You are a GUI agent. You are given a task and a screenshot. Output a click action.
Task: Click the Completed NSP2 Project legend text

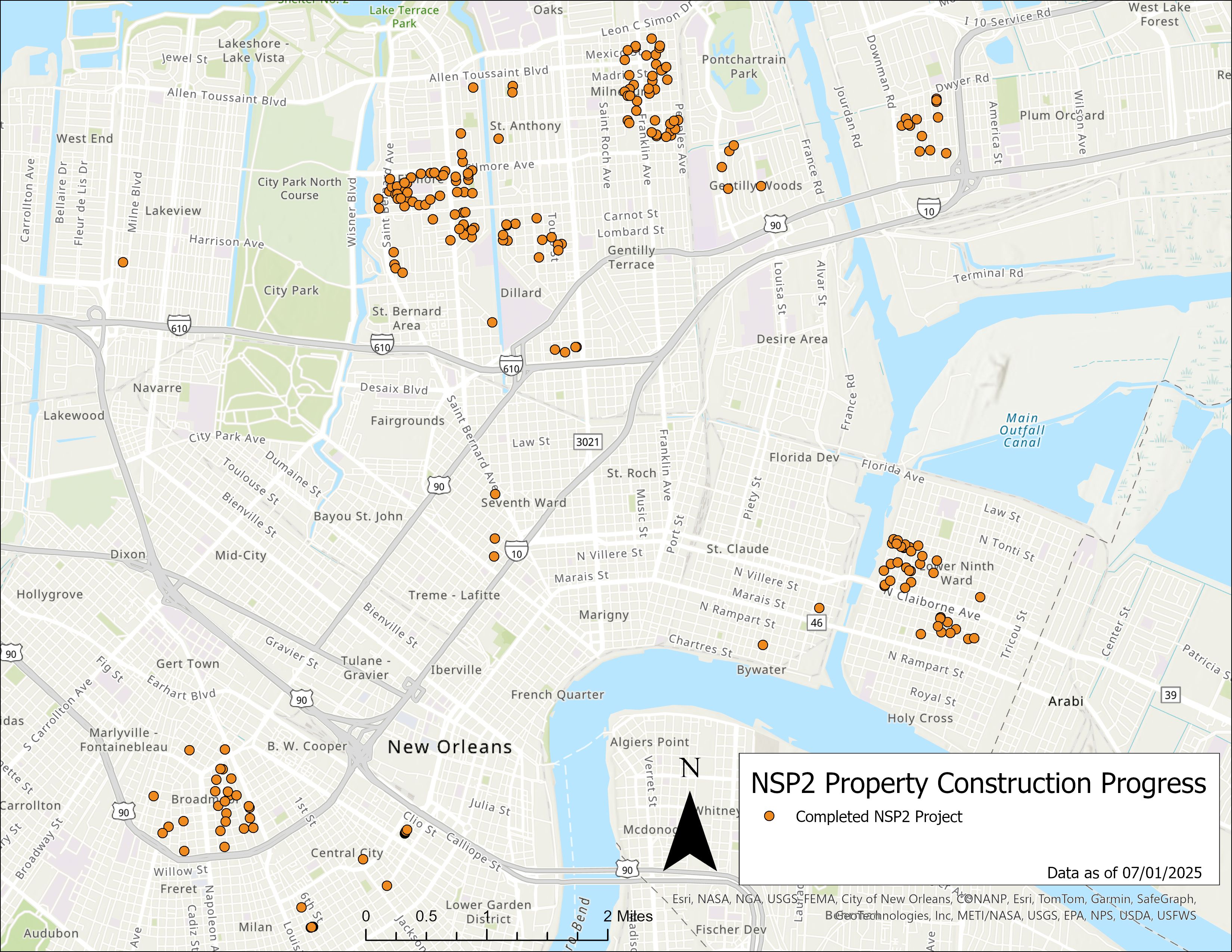click(x=879, y=816)
